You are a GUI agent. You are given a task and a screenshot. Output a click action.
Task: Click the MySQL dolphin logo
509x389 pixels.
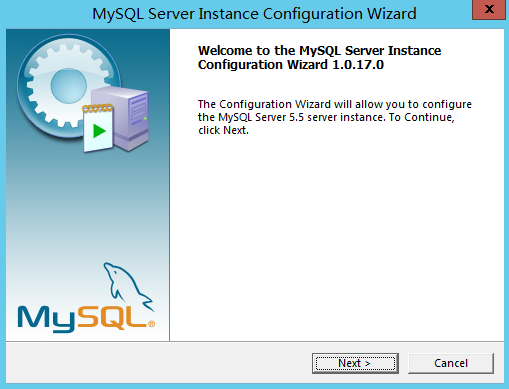point(128,287)
